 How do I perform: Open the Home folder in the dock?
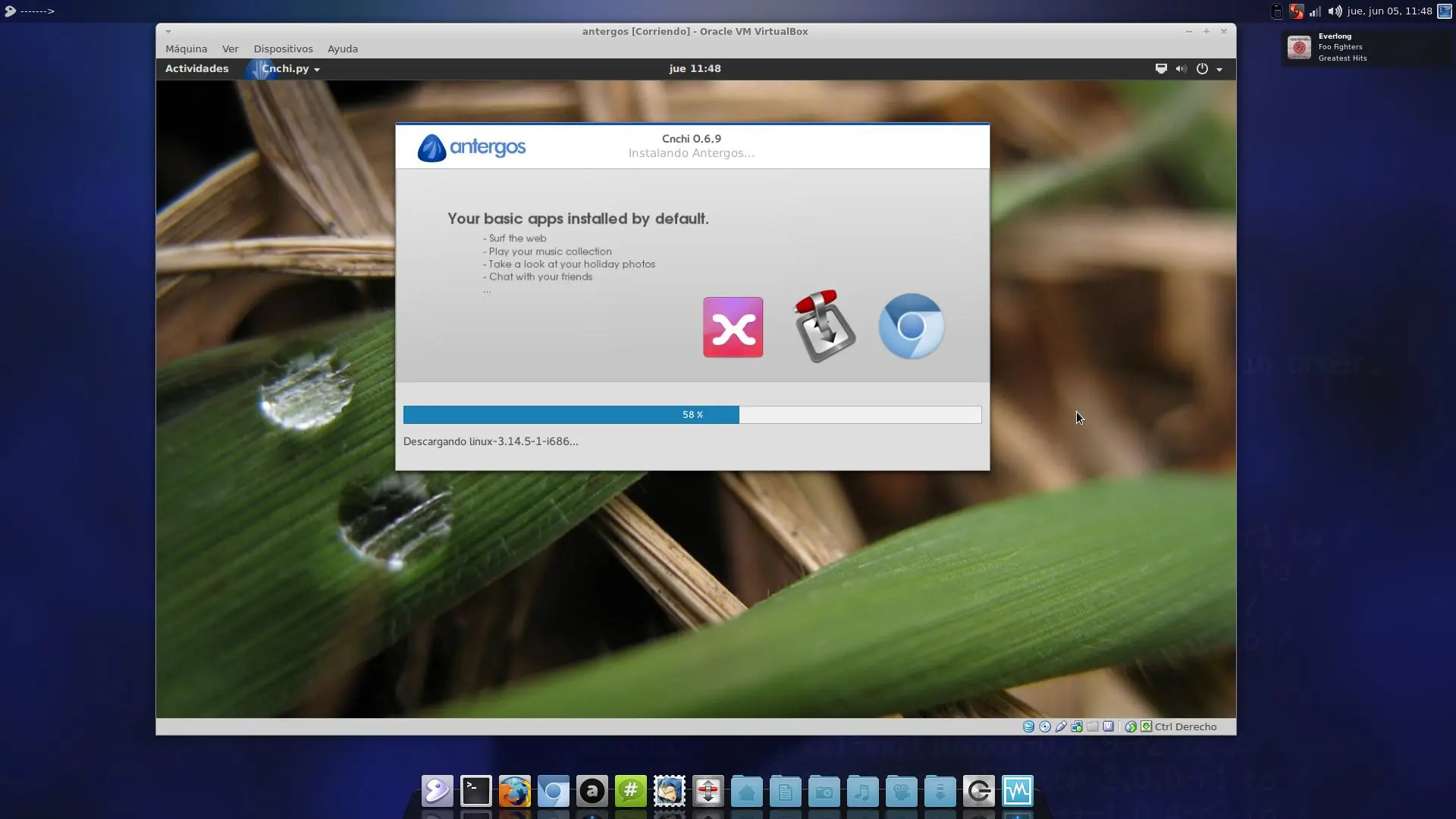[x=747, y=791]
